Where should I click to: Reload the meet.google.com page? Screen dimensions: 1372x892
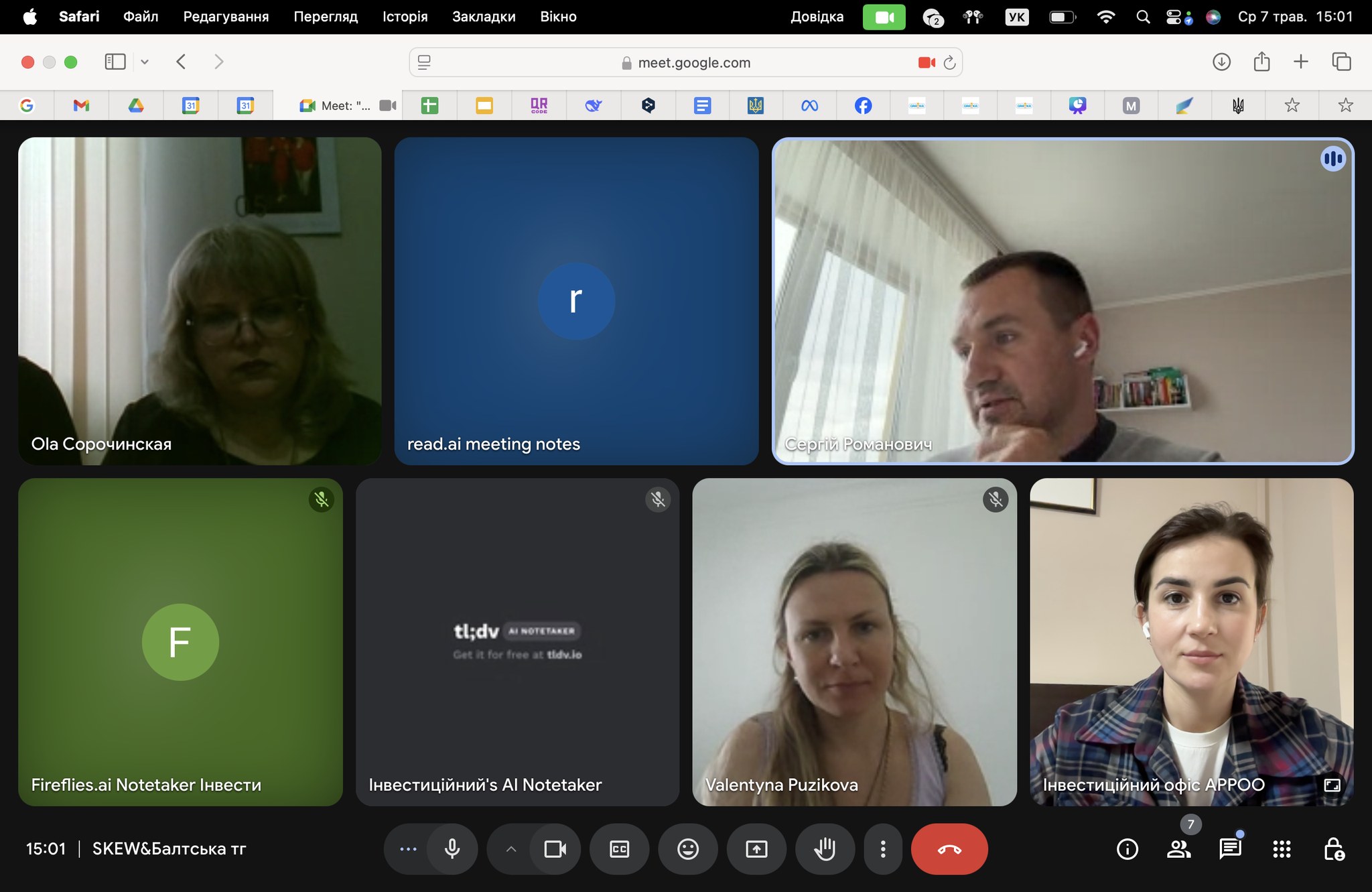click(949, 62)
